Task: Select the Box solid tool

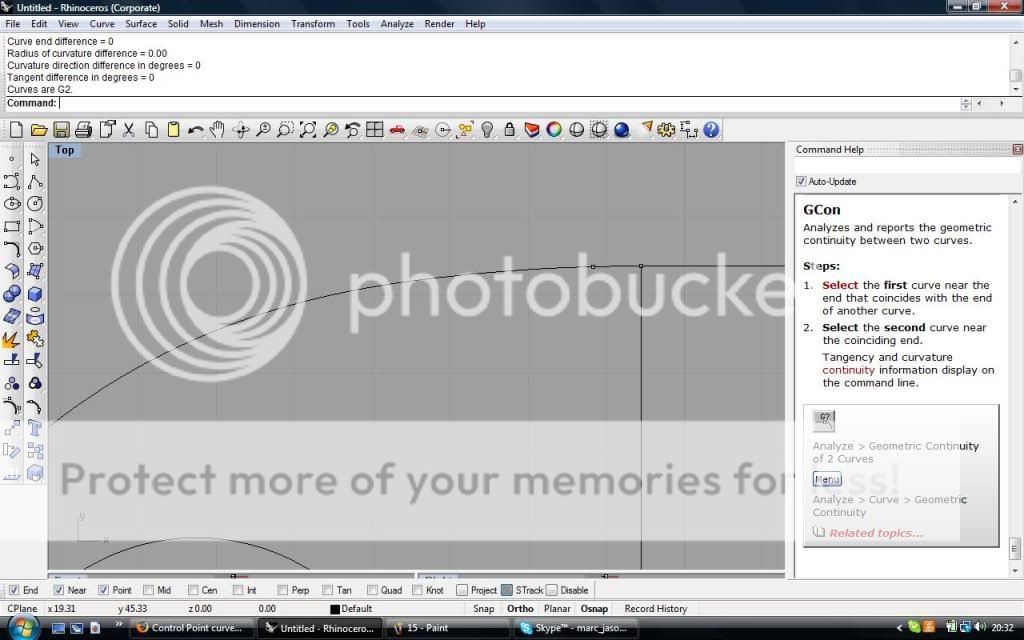Action: (35, 294)
